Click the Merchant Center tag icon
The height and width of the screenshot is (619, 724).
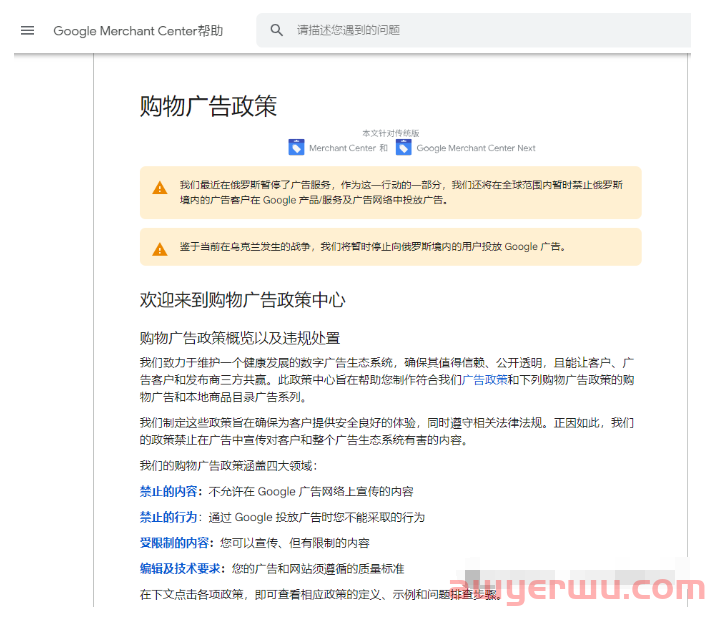click(x=296, y=147)
